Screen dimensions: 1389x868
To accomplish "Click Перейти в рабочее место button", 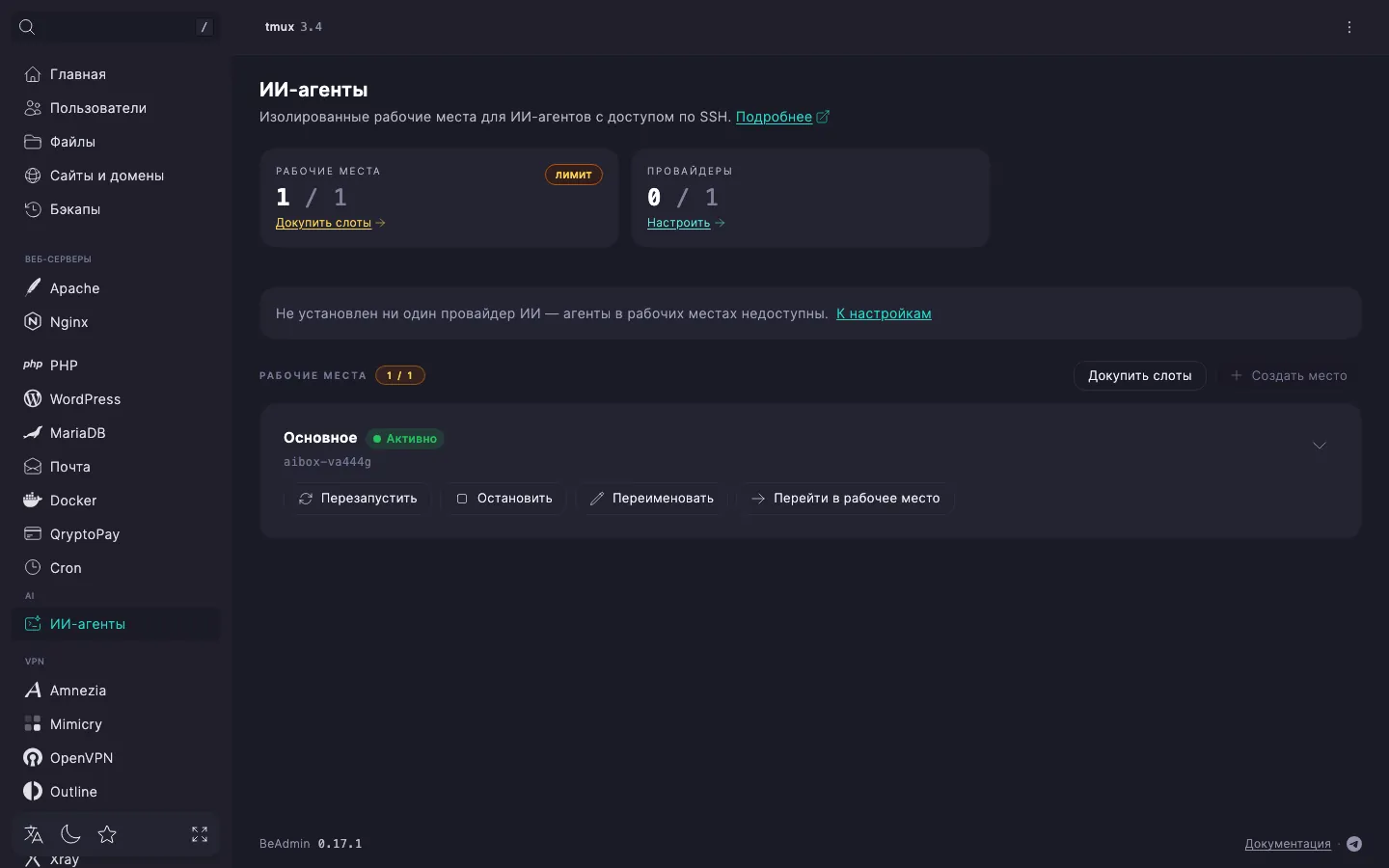I will (x=846, y=499).
